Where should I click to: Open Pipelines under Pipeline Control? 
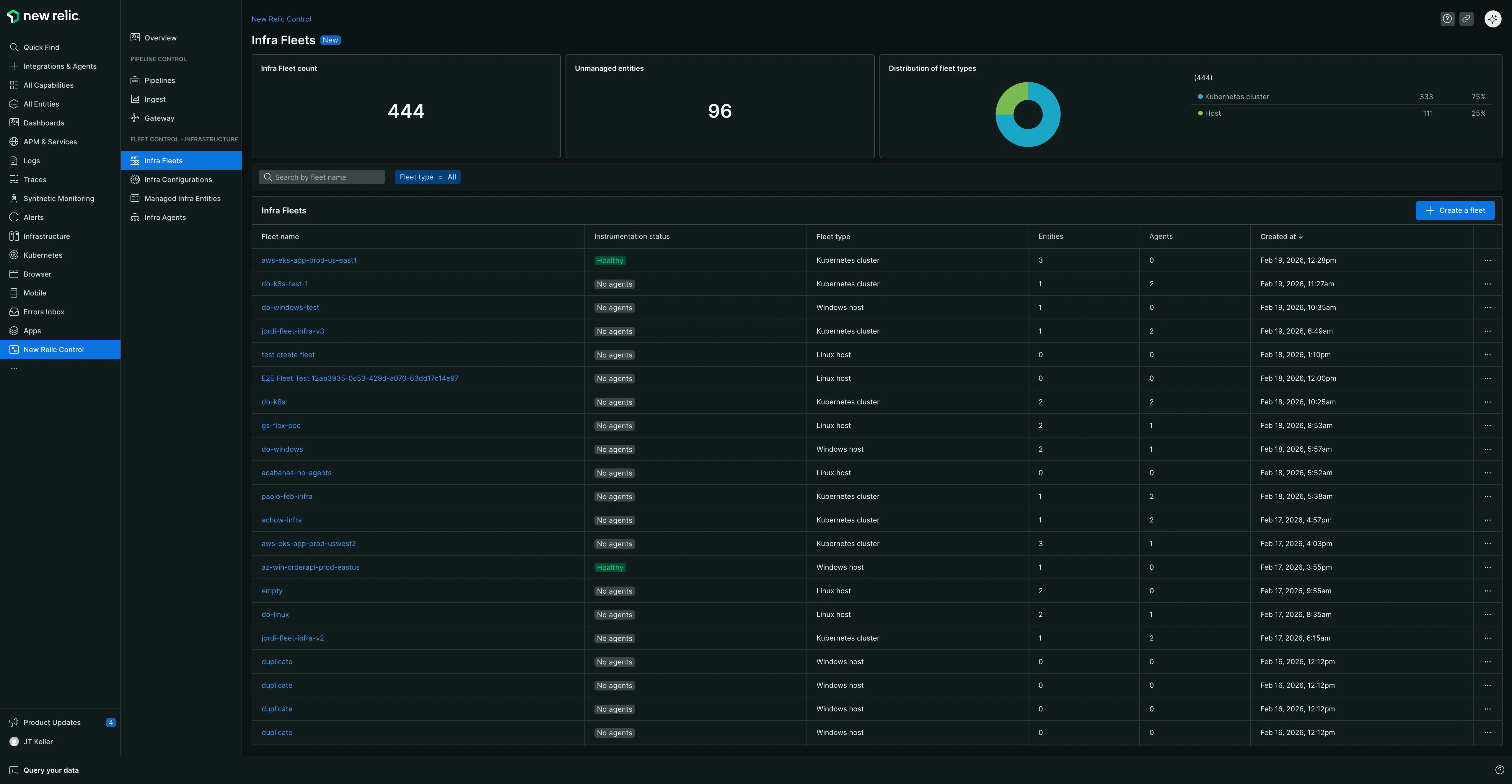[x=160, y=80]
